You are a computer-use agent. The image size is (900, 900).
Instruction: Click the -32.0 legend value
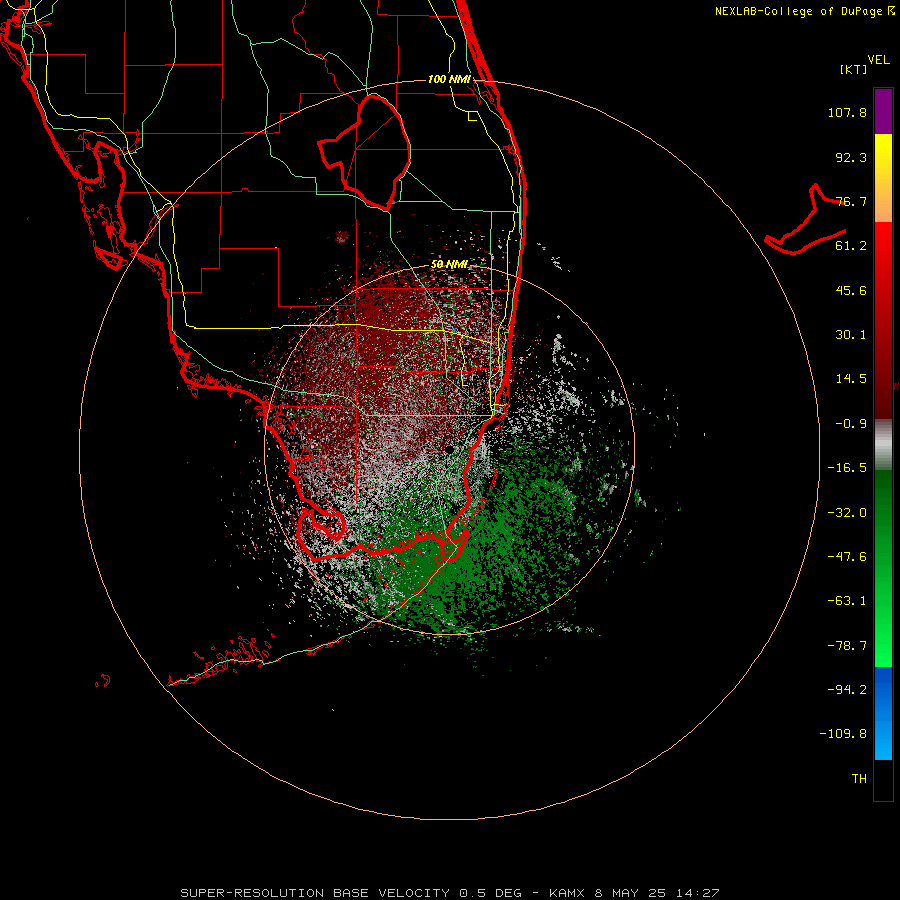point(847,513)
